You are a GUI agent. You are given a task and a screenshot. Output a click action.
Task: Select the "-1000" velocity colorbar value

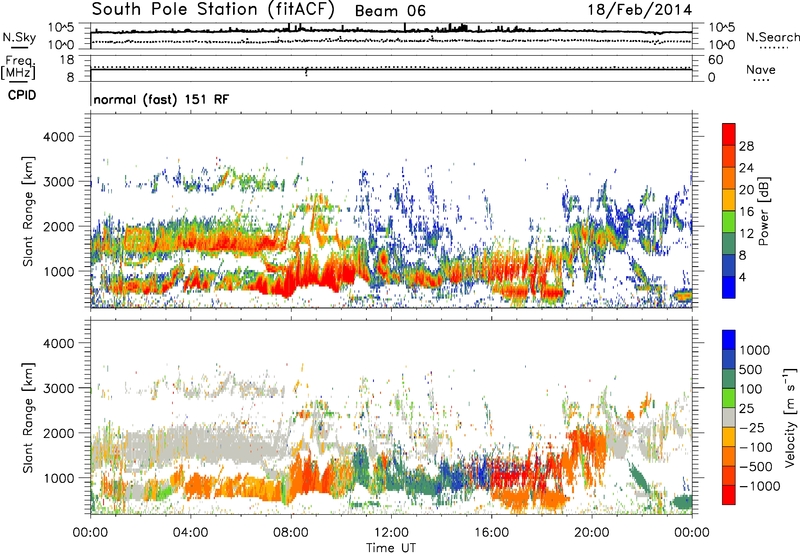pyautogui.click(x=759, y=486)
